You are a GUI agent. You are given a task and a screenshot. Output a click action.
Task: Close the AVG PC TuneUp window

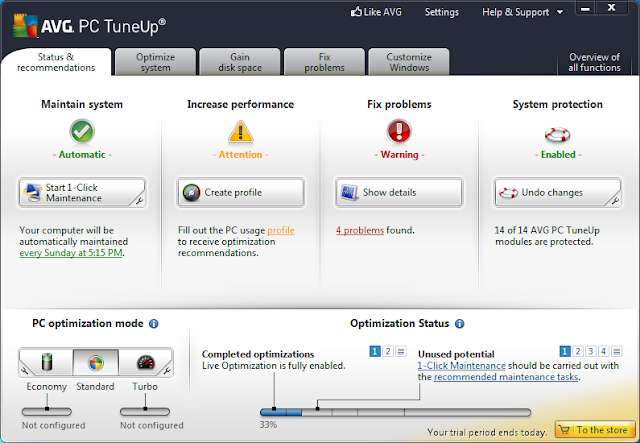(x=611, y=8)
